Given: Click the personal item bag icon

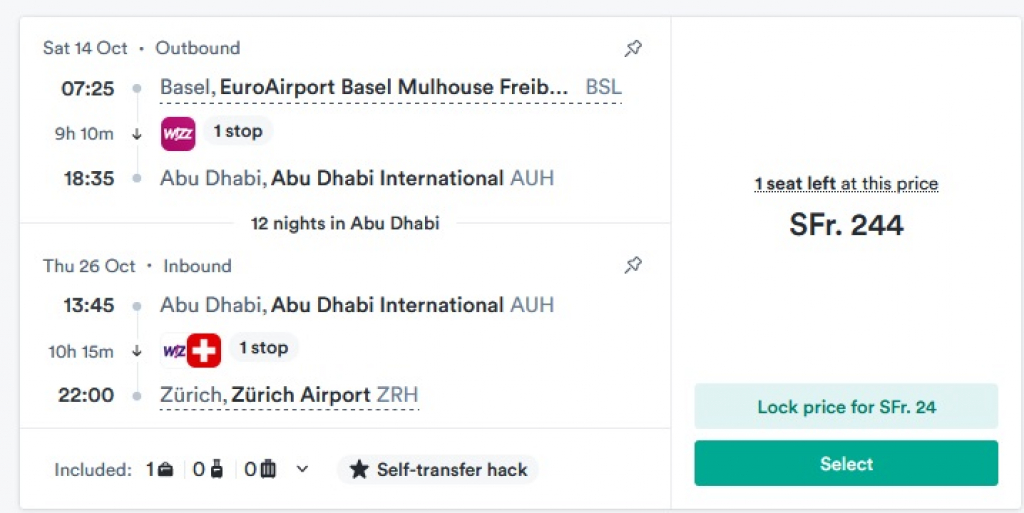Looking at the screenshot, I should coord(165,469).
